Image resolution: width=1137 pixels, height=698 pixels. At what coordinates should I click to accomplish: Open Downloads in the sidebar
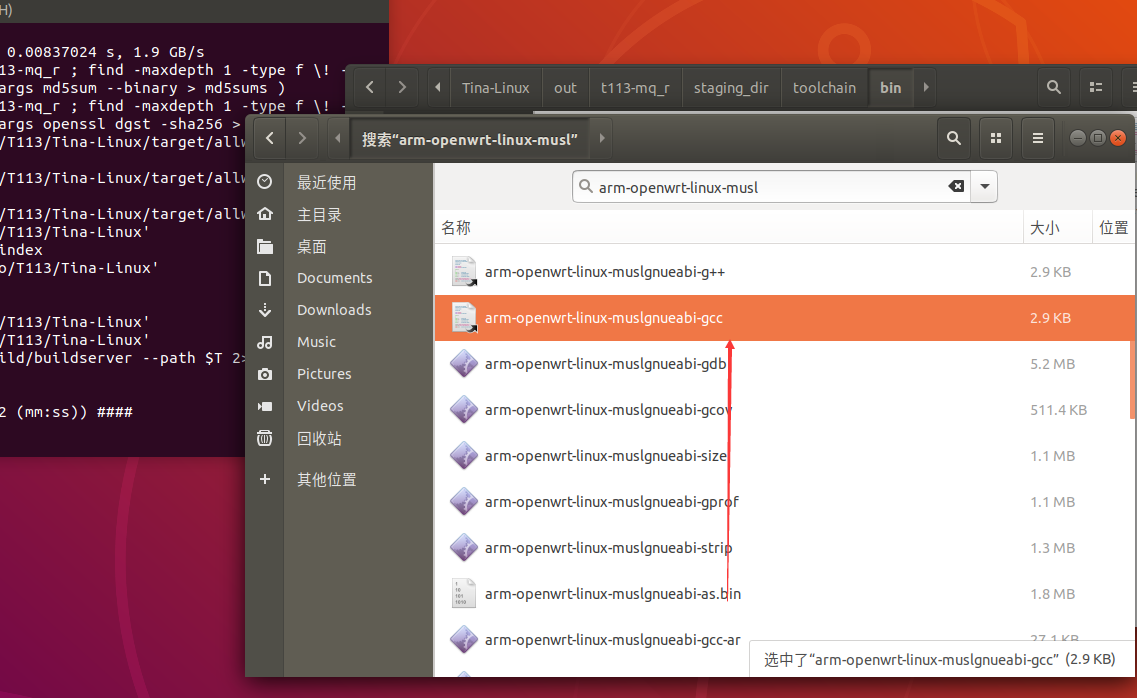(x=334, y=310)
